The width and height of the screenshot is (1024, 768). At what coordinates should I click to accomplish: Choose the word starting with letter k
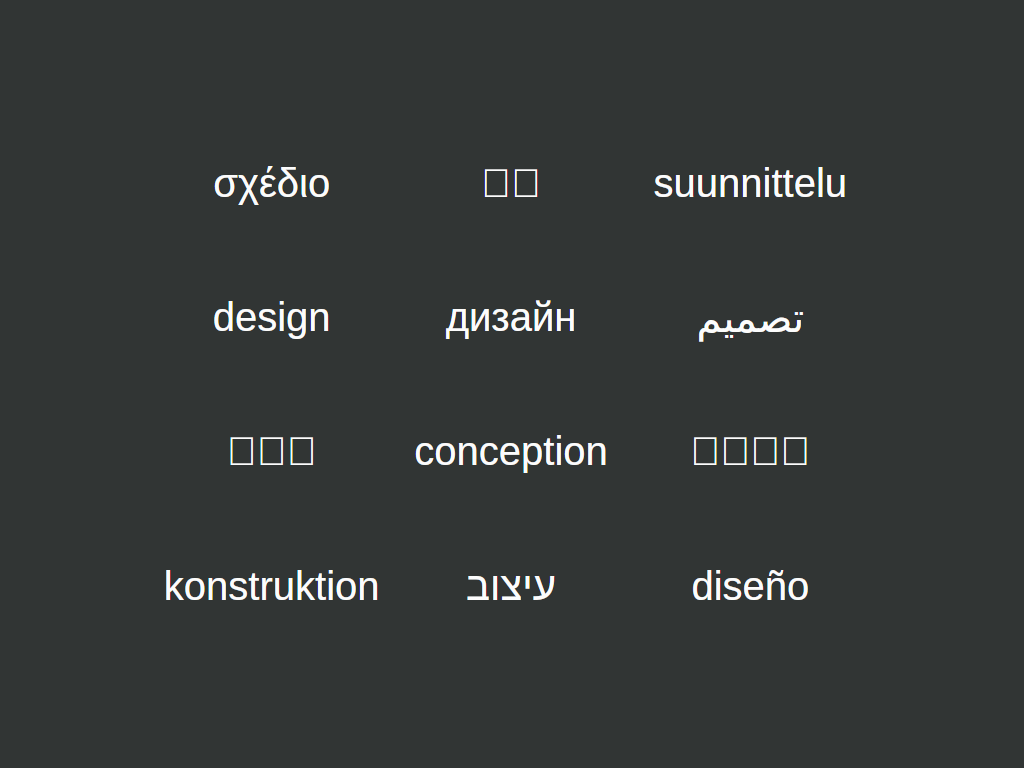pyautogui.click(x=271, y=586)
